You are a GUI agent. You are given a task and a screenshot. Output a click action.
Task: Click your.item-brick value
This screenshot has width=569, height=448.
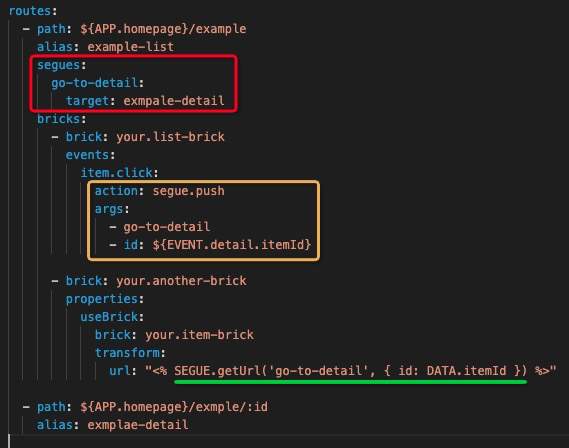pos(199,335)
